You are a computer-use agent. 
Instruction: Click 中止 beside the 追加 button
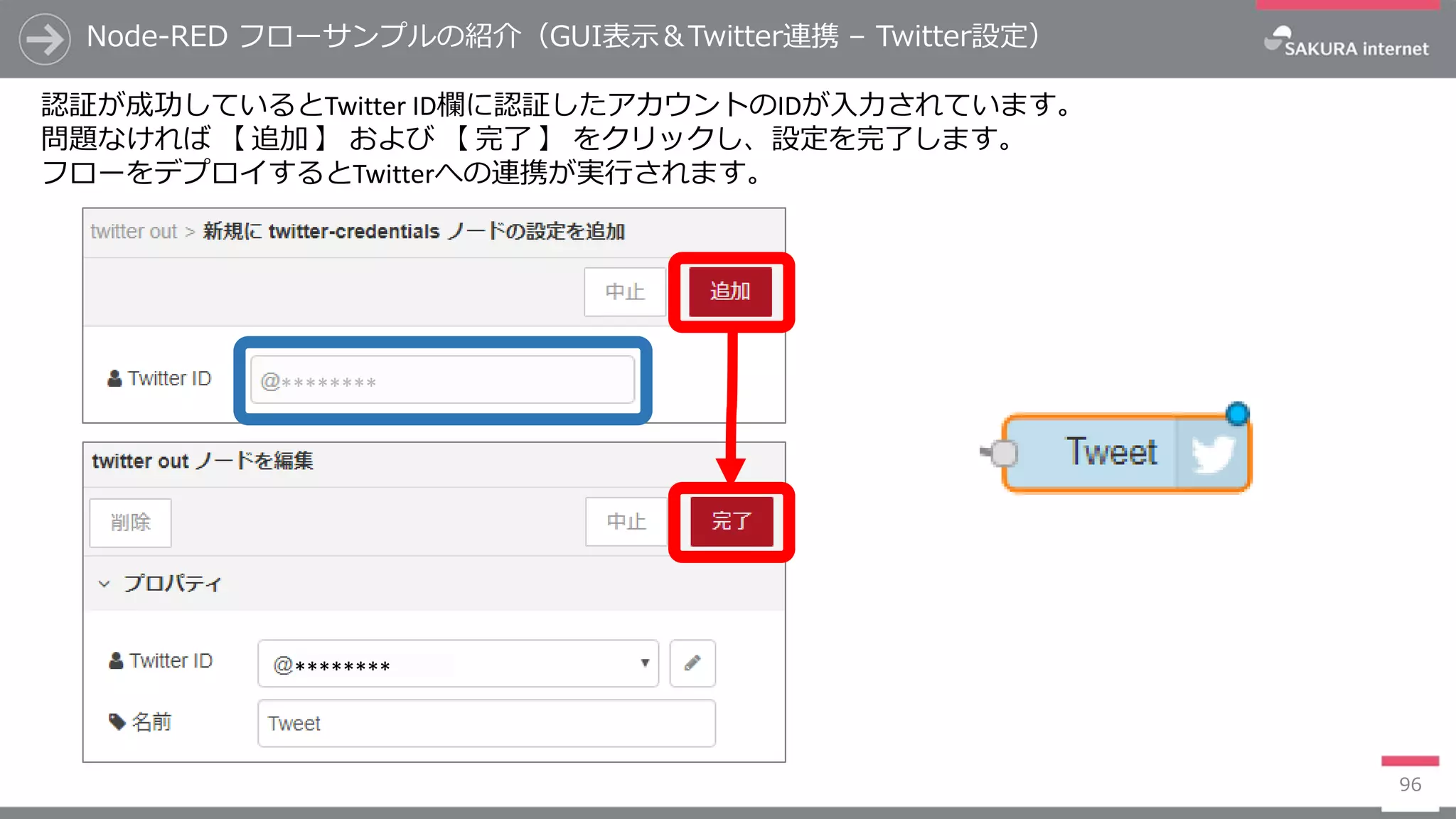pyautogui.click(x=625, y=291)
